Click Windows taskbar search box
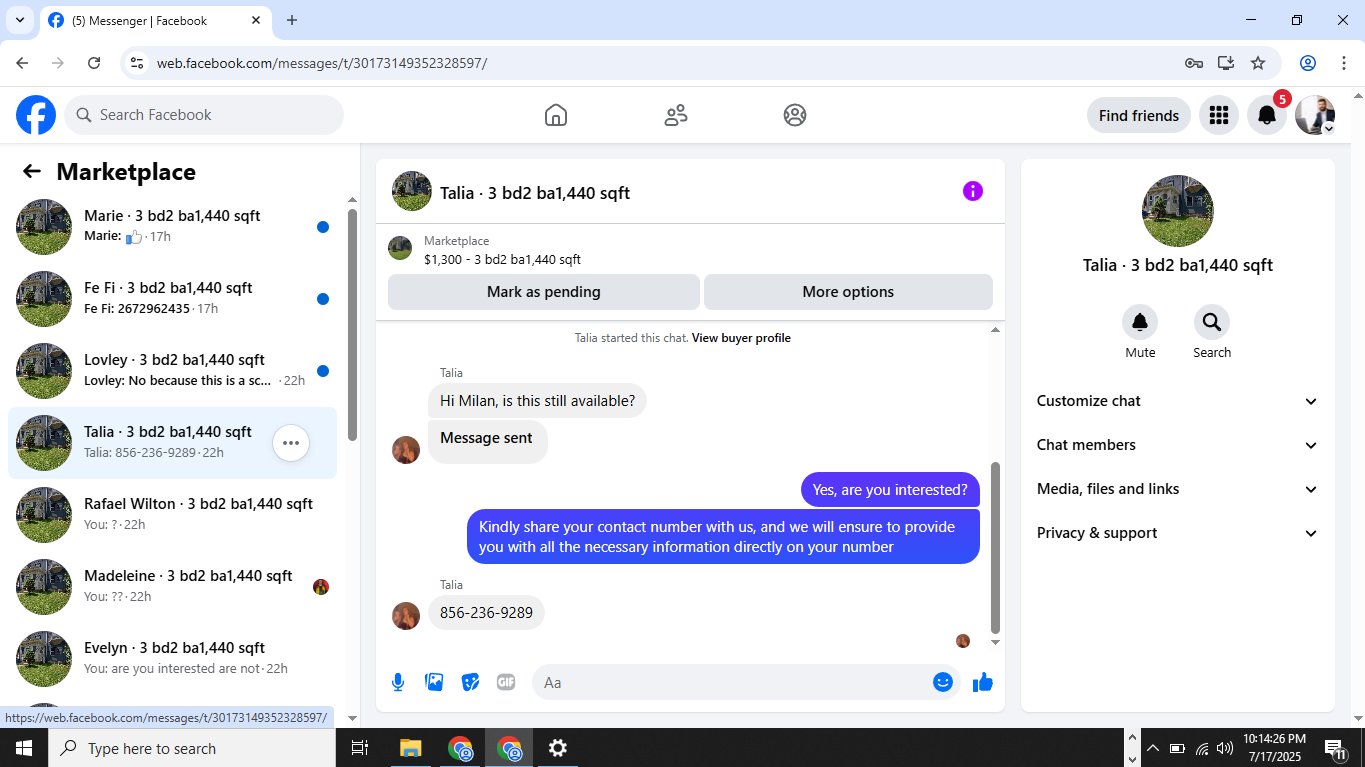Viewport: 1365px width, 767px height. coord(192,748)
